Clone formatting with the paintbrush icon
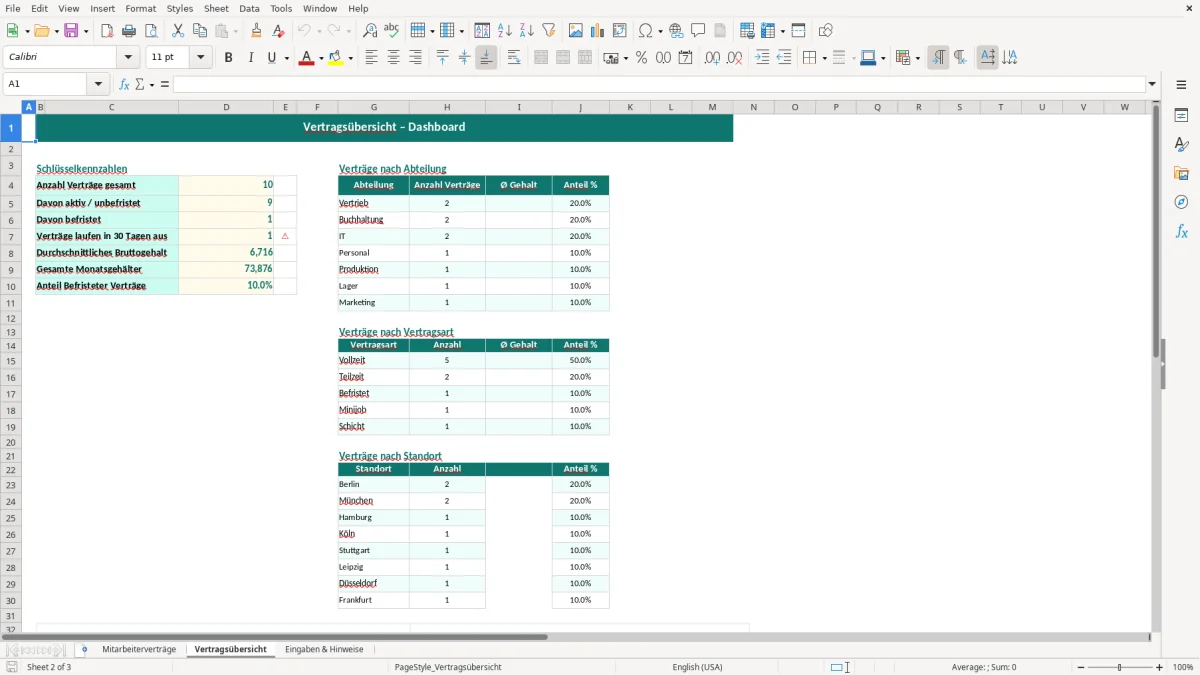 pyautogui.click(x=257, y=31)
